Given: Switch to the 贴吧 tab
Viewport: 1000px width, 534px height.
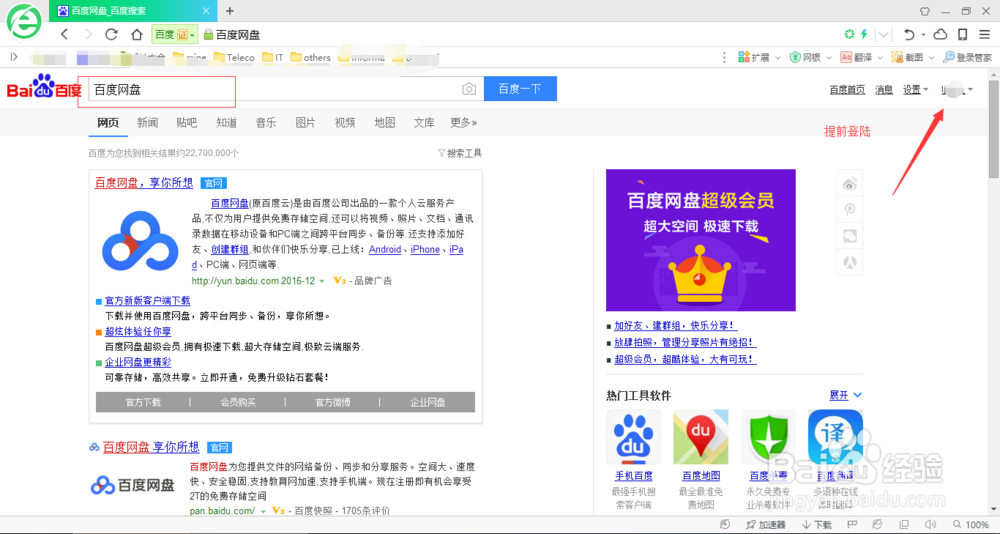Looking at the screenshot, I should tap(187, 122).
